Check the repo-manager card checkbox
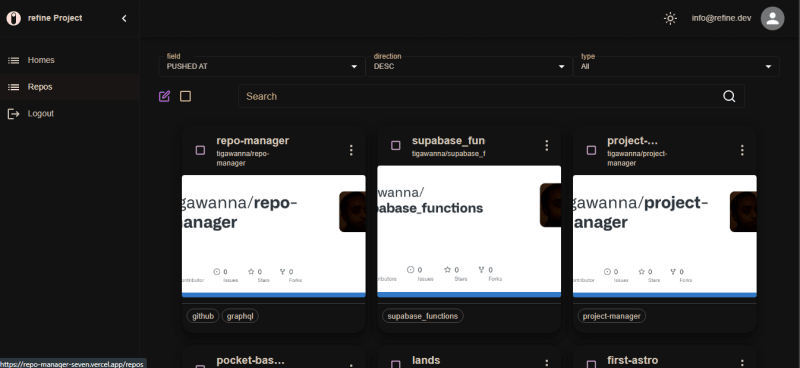Screen dimensions: 800x368 point(201,150)
